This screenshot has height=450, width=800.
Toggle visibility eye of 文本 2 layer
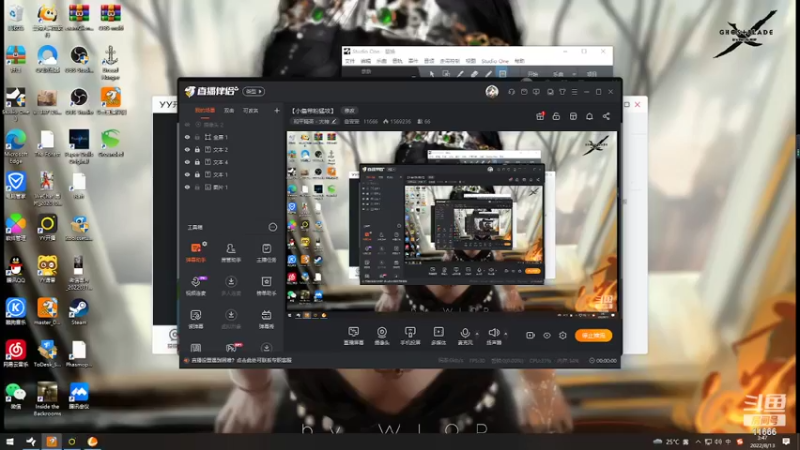tap(187, 149)
